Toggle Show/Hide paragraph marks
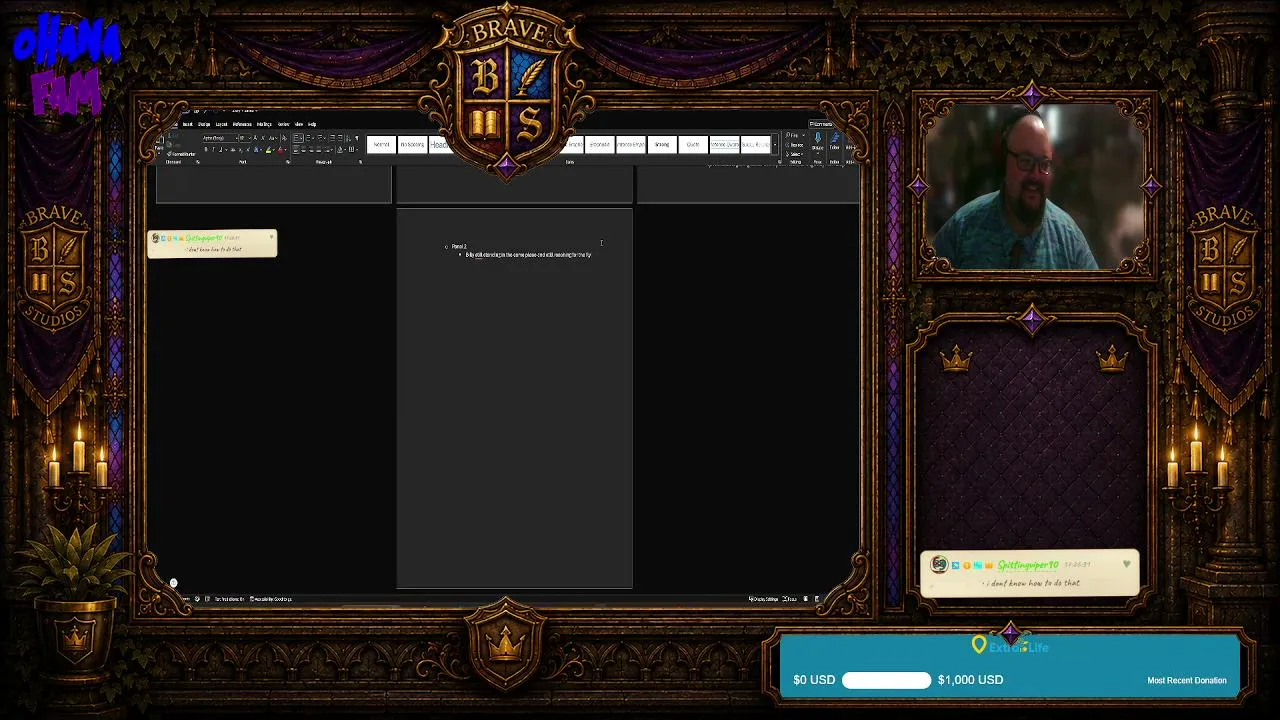The image size is (1280, 720). [x=357, y=138]
